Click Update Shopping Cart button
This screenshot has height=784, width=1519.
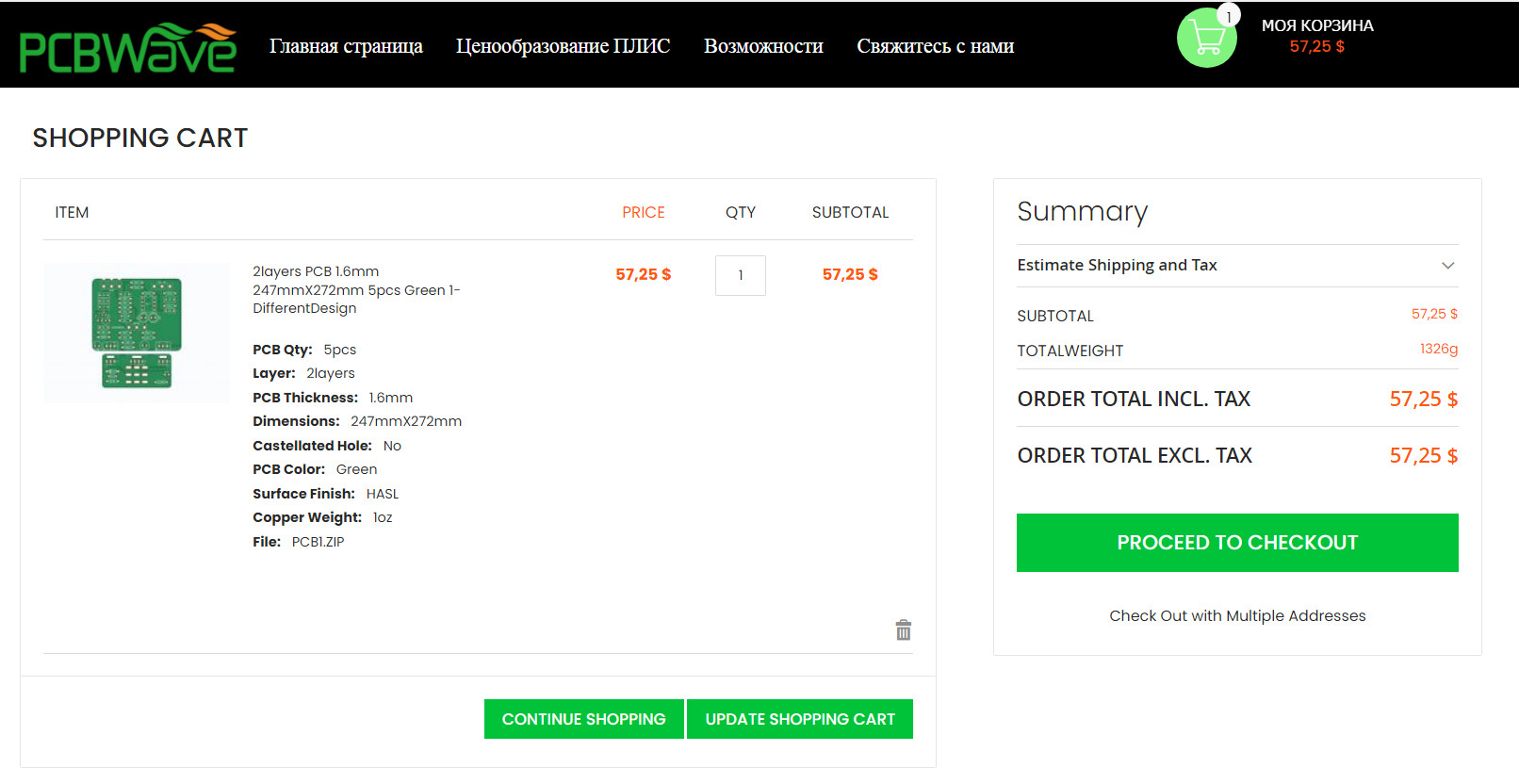[799, 719]
